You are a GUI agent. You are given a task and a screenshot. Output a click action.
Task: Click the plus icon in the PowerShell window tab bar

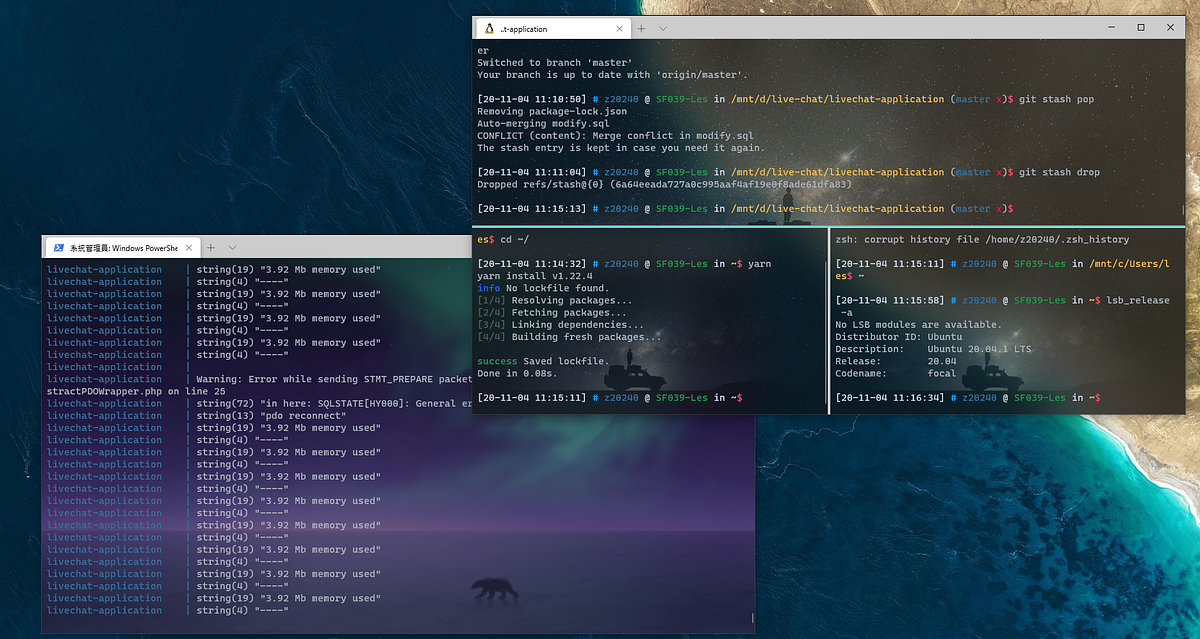tap(209, 245)
